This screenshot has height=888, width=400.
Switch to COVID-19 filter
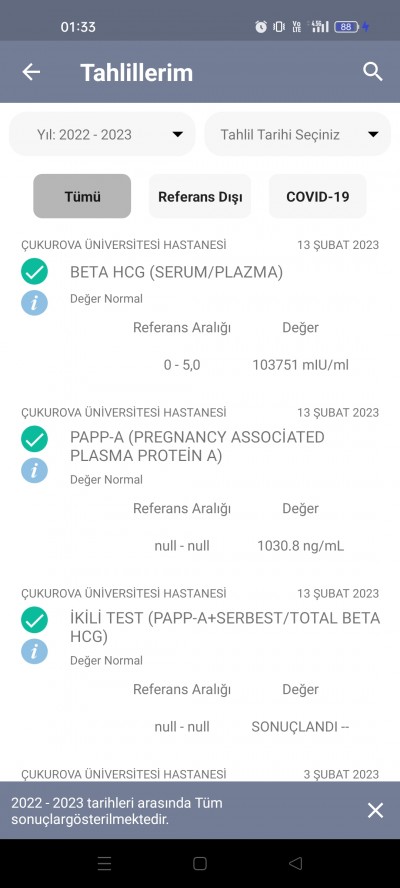[x=317, y=196]
